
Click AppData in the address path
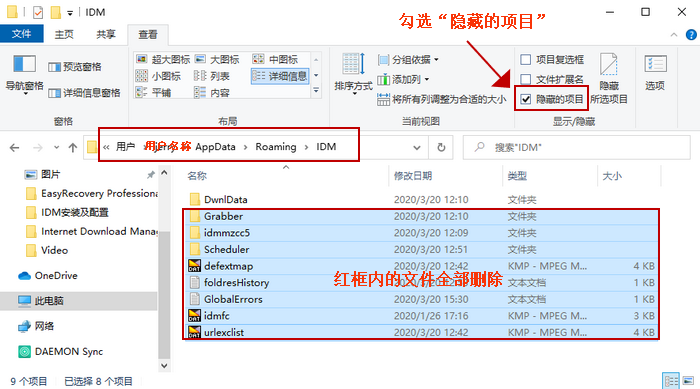(215, 147)
